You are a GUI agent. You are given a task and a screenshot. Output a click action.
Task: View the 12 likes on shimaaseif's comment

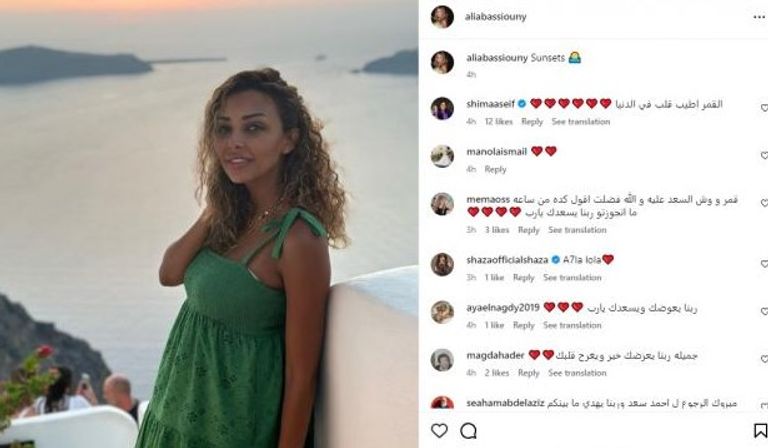pyautogui.click(x=499, y=121)
